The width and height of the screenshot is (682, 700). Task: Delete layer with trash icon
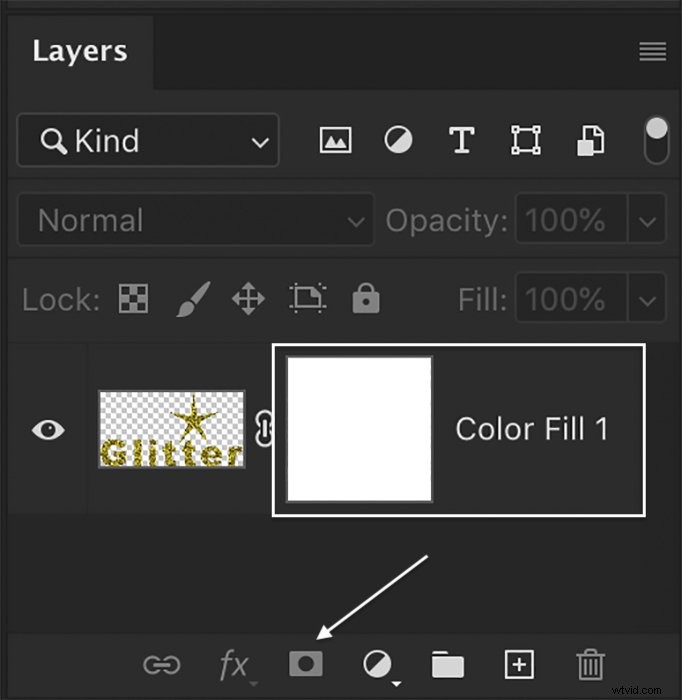[591, 664]
